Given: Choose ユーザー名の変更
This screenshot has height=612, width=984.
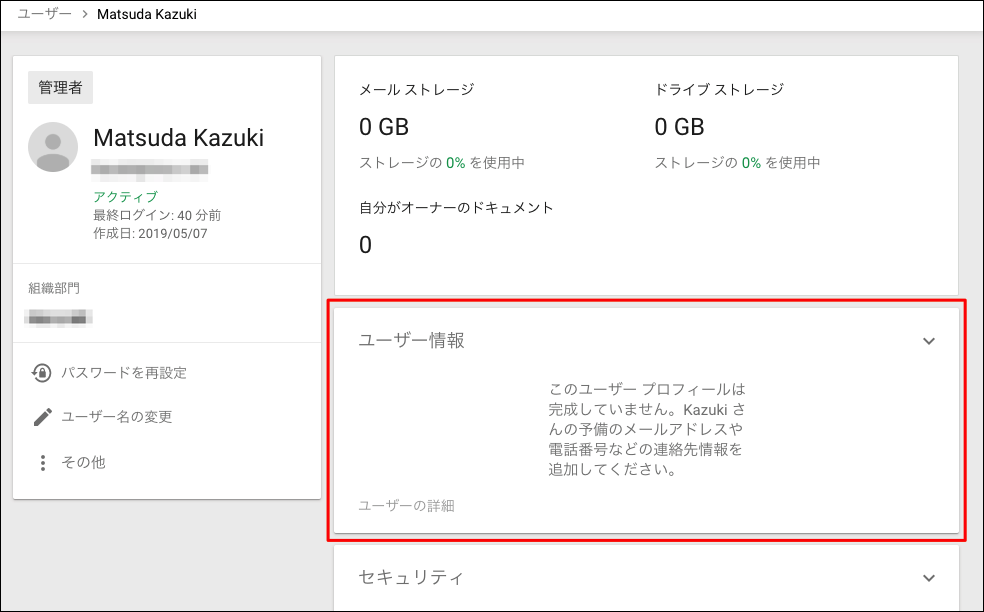Looking at the screenshot, I should coord(116,417).
